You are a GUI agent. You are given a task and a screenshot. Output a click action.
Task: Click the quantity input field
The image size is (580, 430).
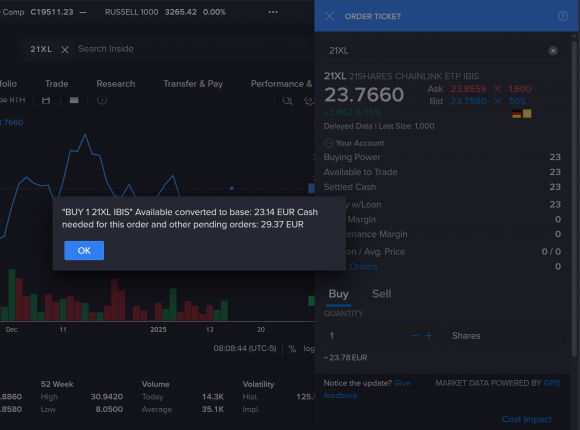[x=367, y=336]
